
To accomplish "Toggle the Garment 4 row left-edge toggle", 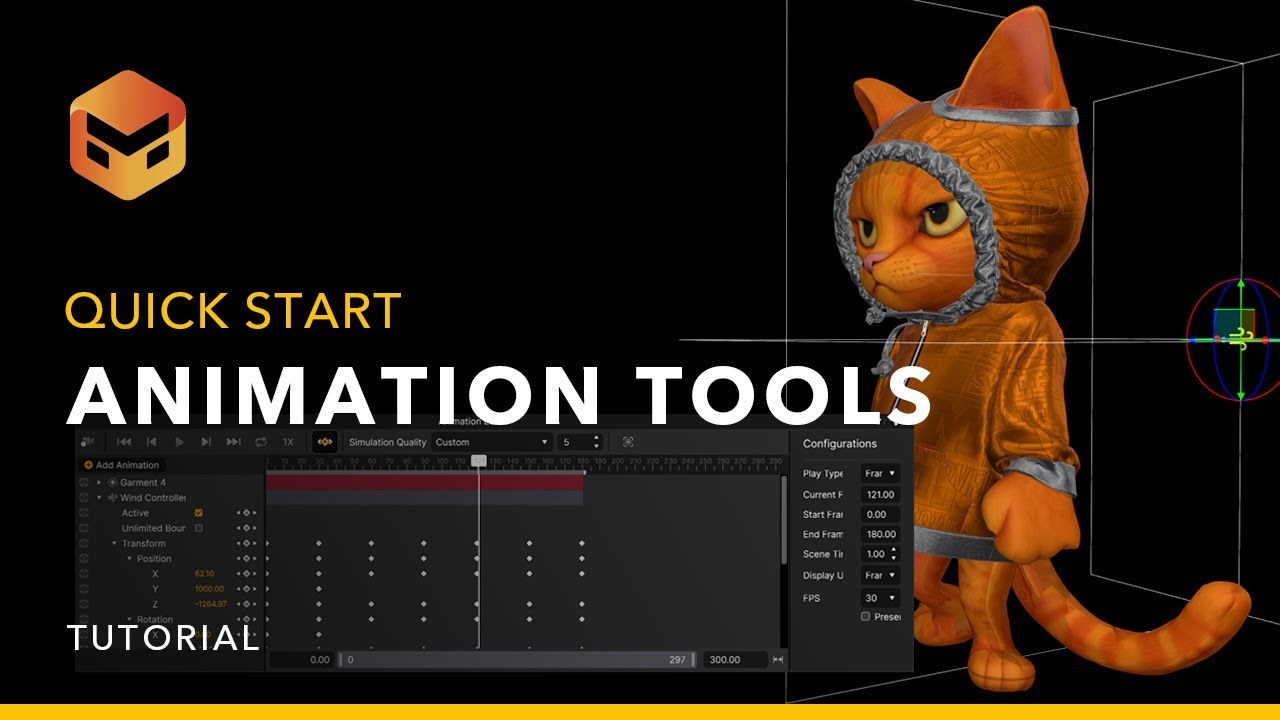I will pos(84,482).
